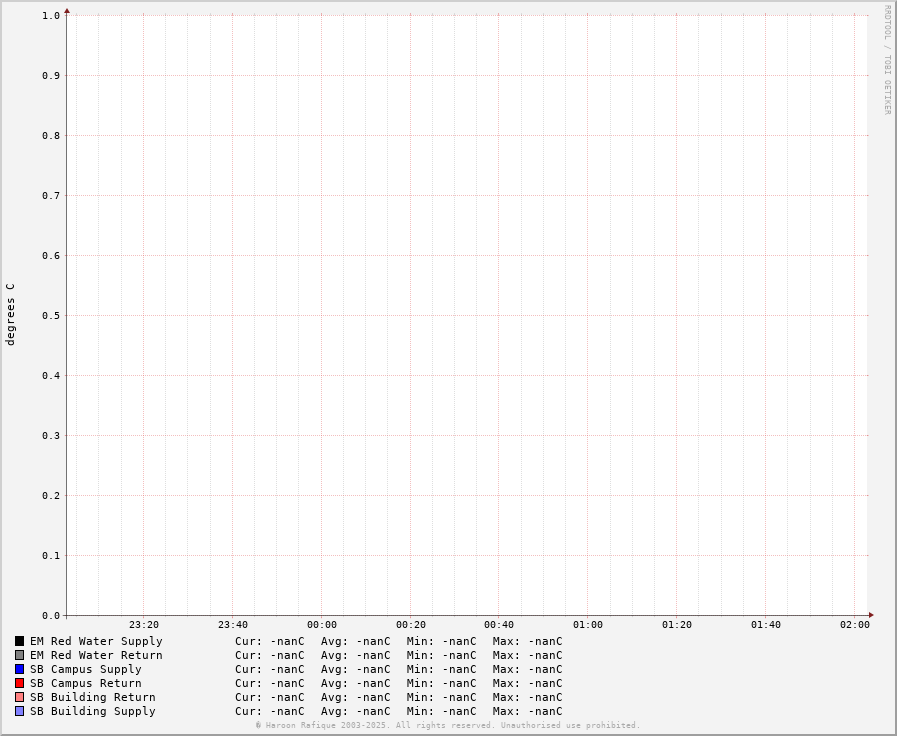Click the RRDTOOL / TOBI OETIKER watermark

pos(887,60)
